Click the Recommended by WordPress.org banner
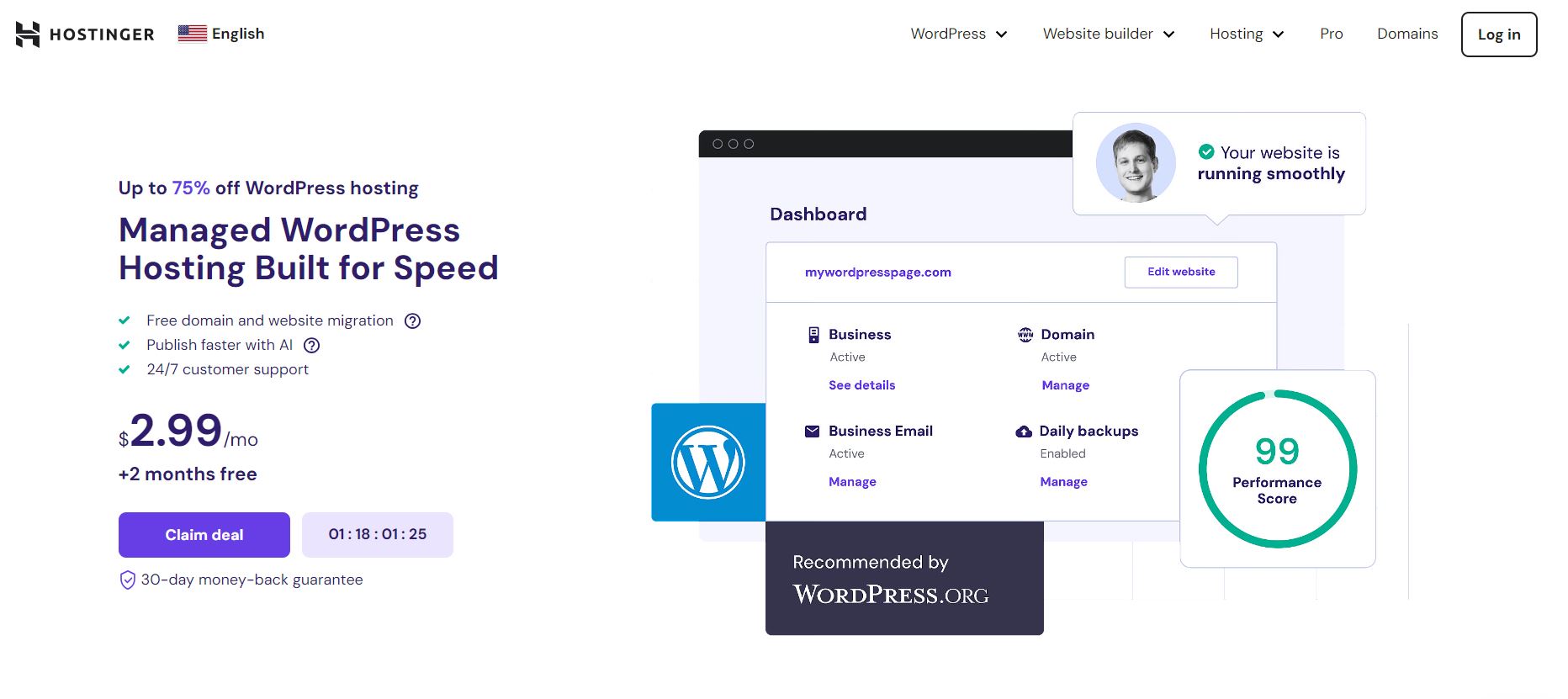Screen dimensions: 1568x699 (x=904, y=578)
